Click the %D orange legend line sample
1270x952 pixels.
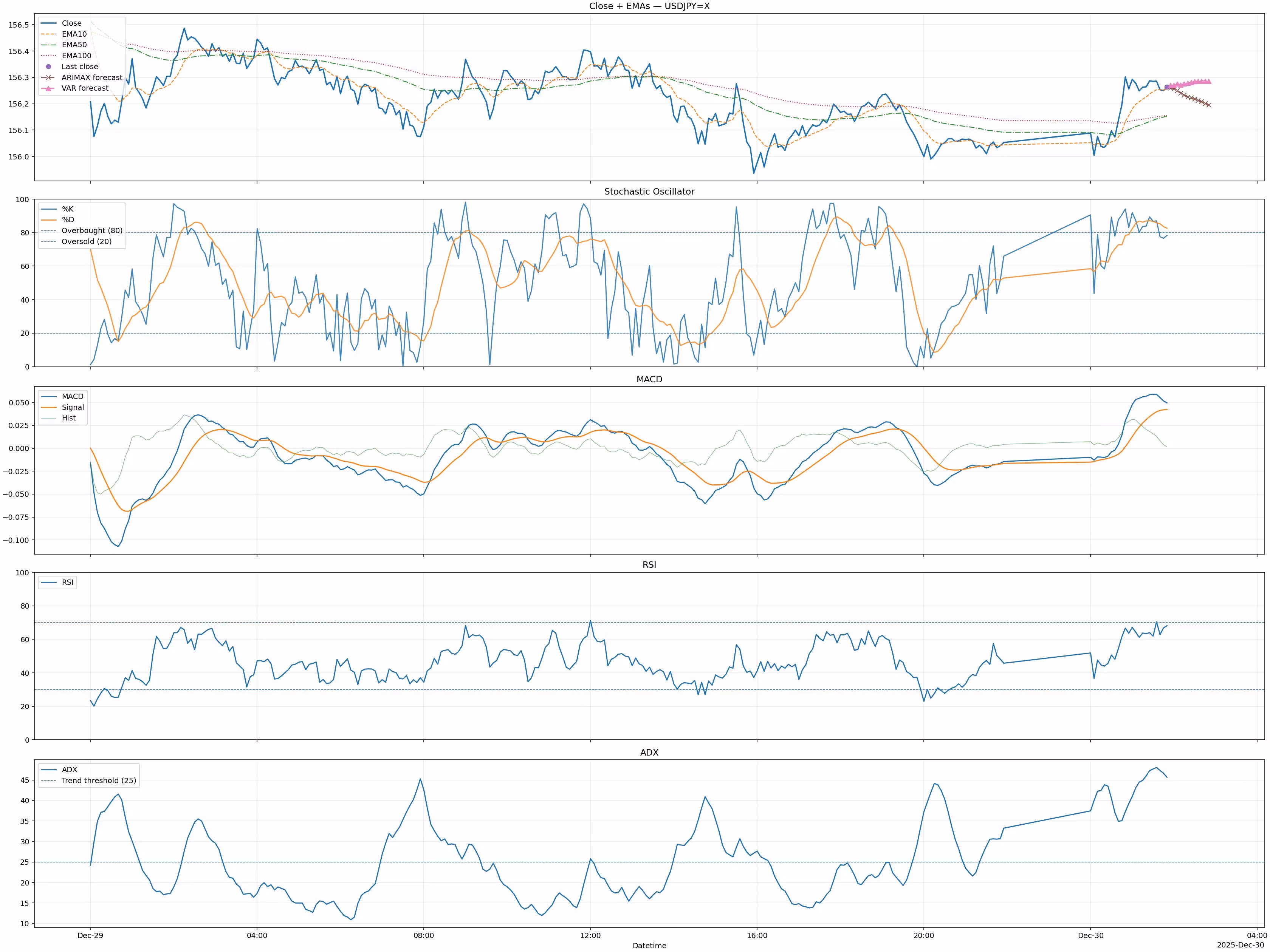(49, 220)
